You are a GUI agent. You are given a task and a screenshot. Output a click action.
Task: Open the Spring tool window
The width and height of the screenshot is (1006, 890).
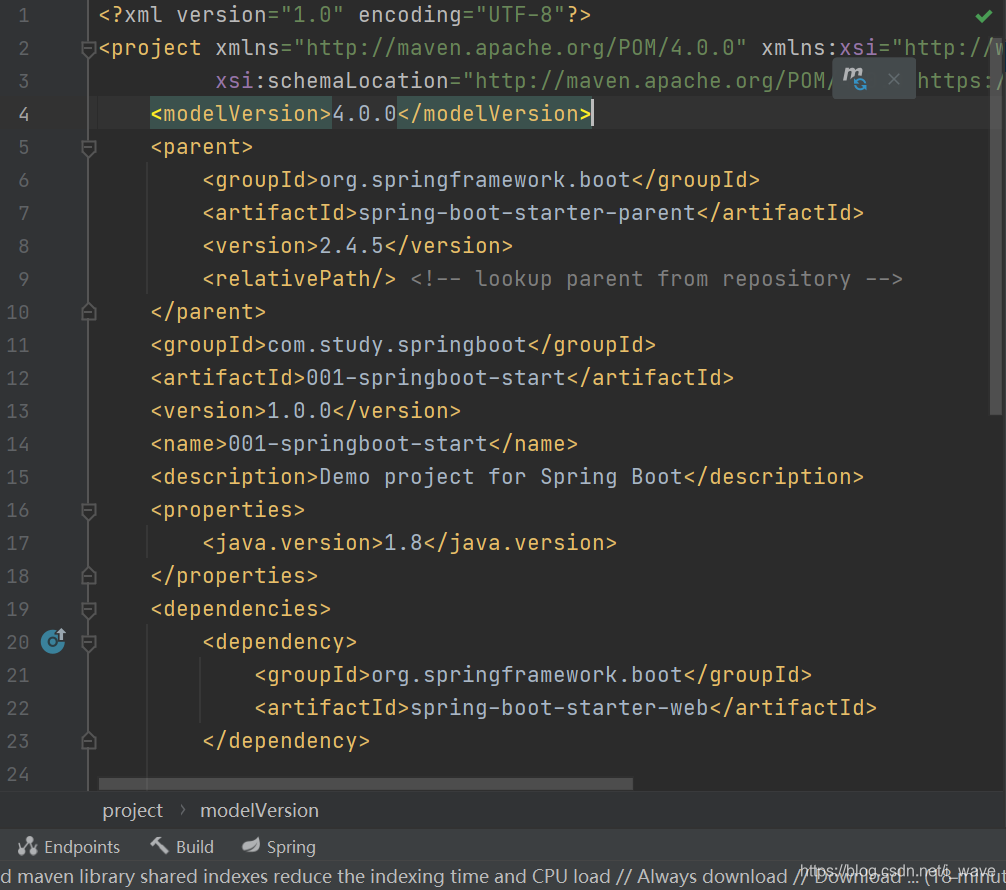279,847
